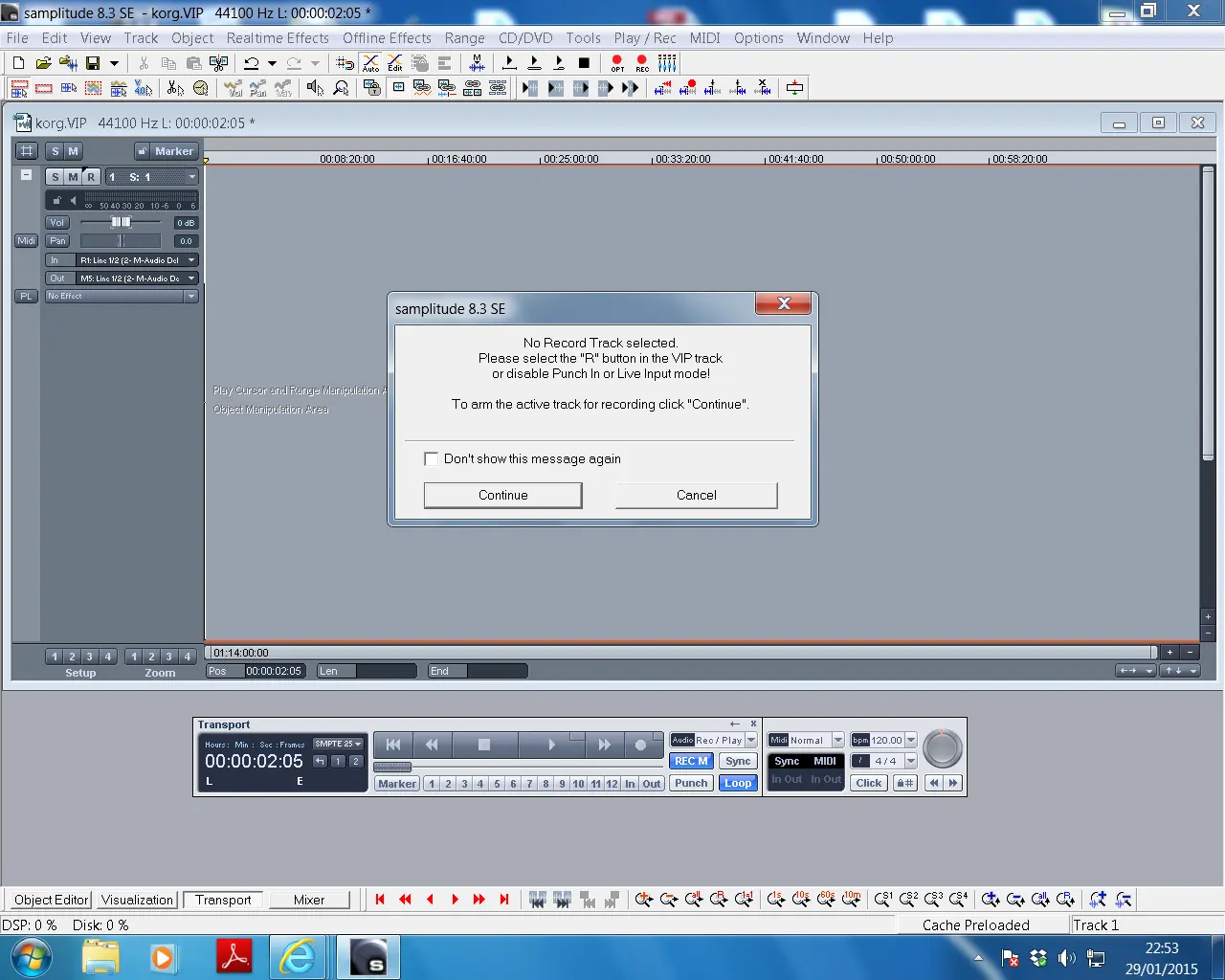This screenshot has height=980, width=1225.
Task: Toggle the Sync button in Transport
Action: pos(738,761)
